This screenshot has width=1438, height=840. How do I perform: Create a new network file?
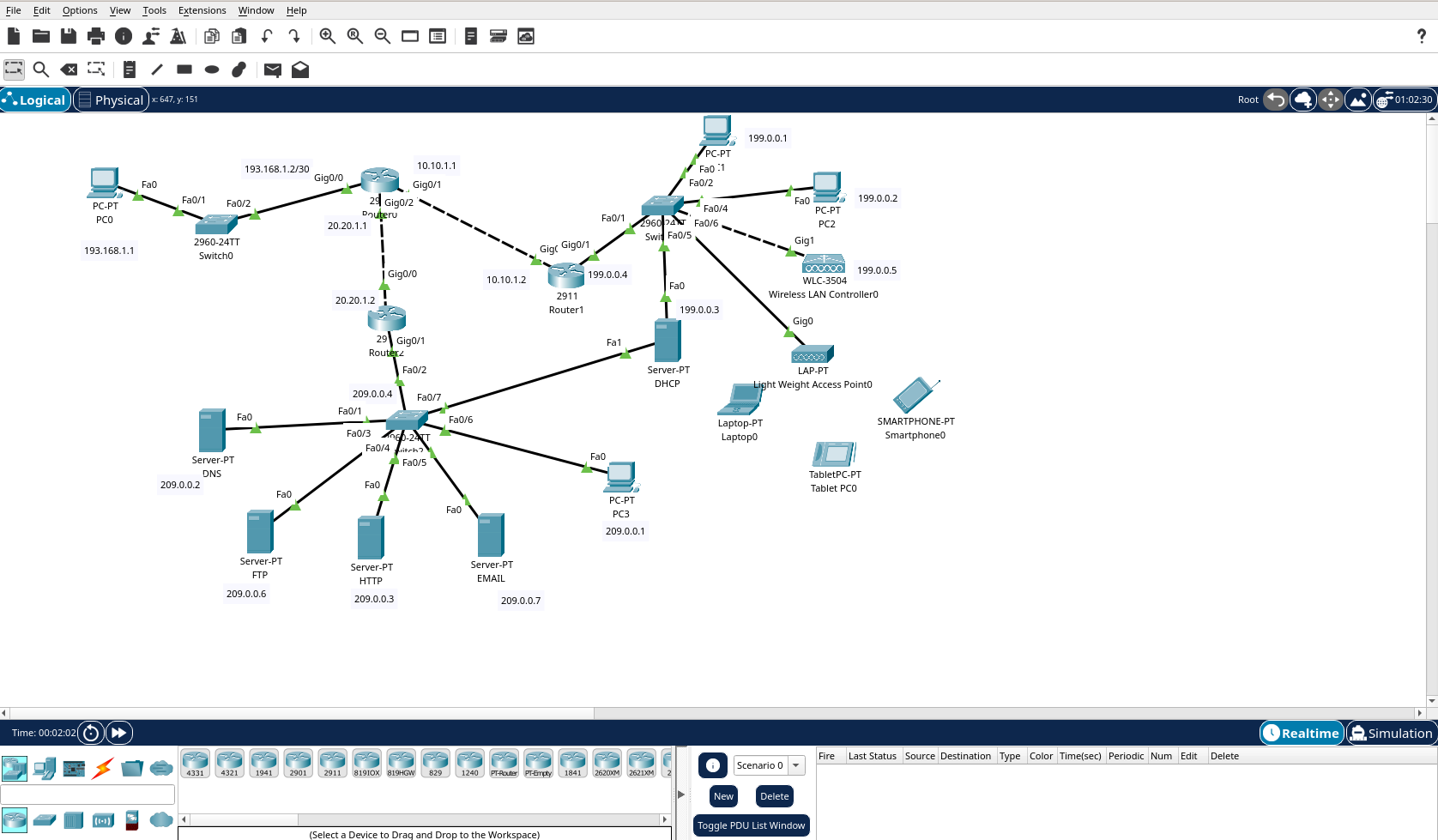[x=14, y=36]
